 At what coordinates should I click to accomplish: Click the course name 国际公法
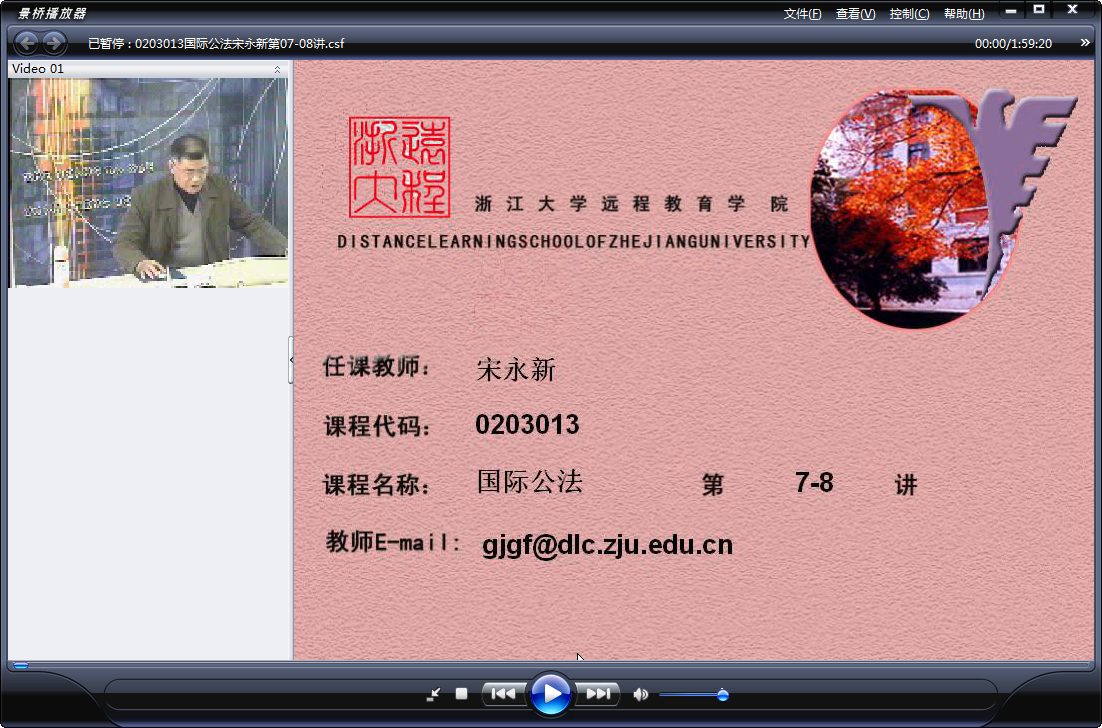530,482
